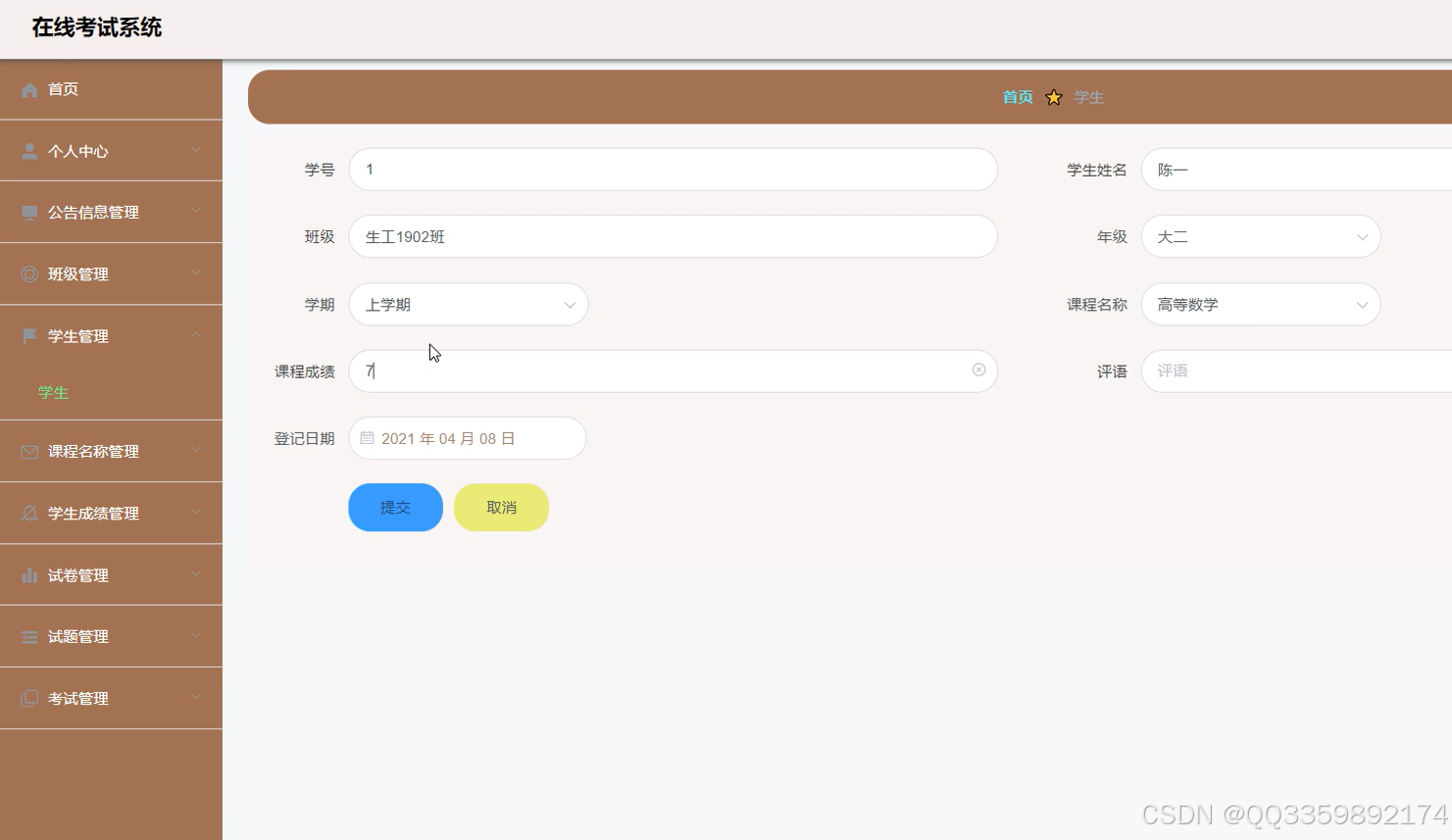
Task: Cancel the form with 取消
Action: (x=501, y=507)
